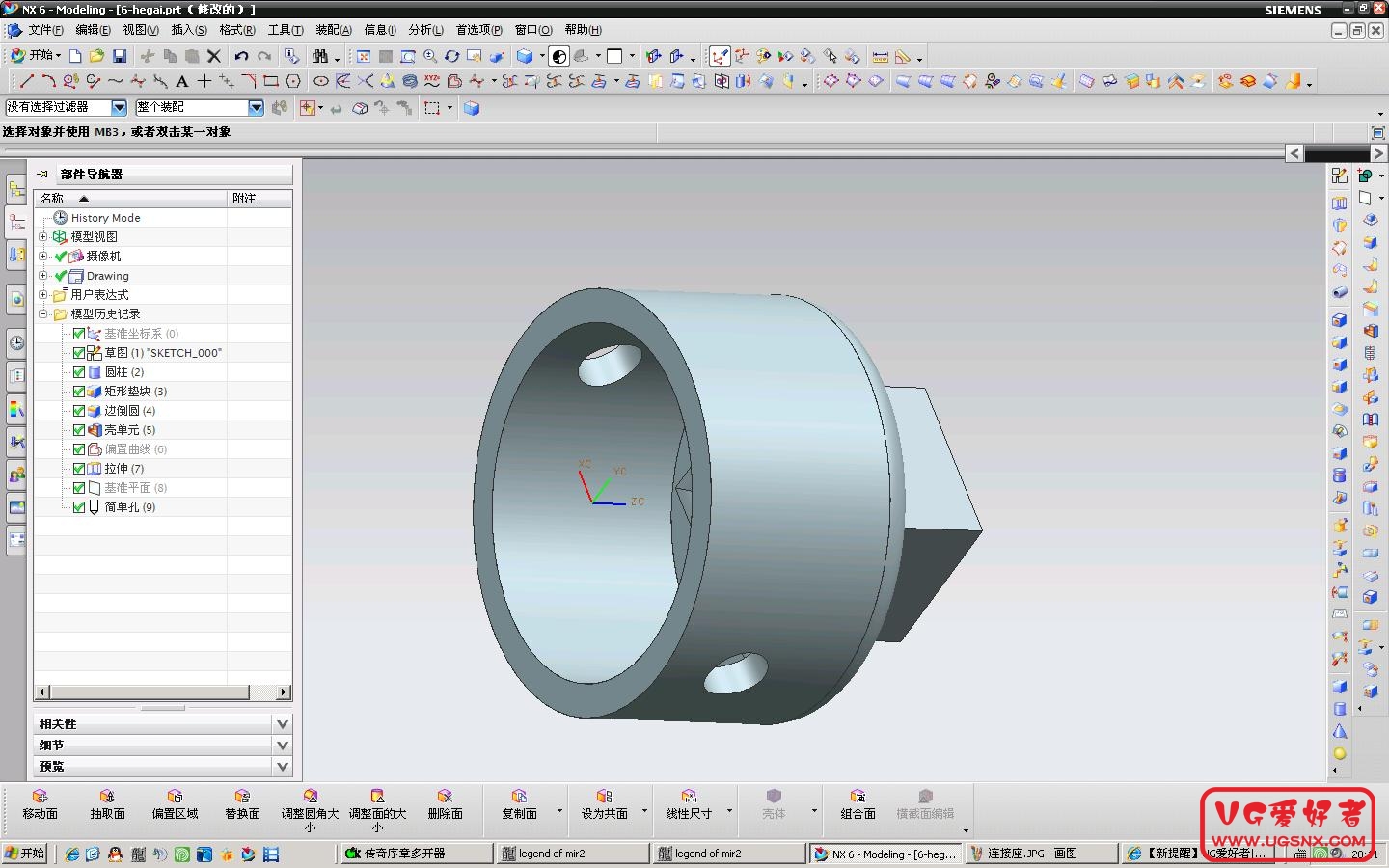Open the 编辑 menu
Screen dimensions: 1389x868
tap(93, 30)
